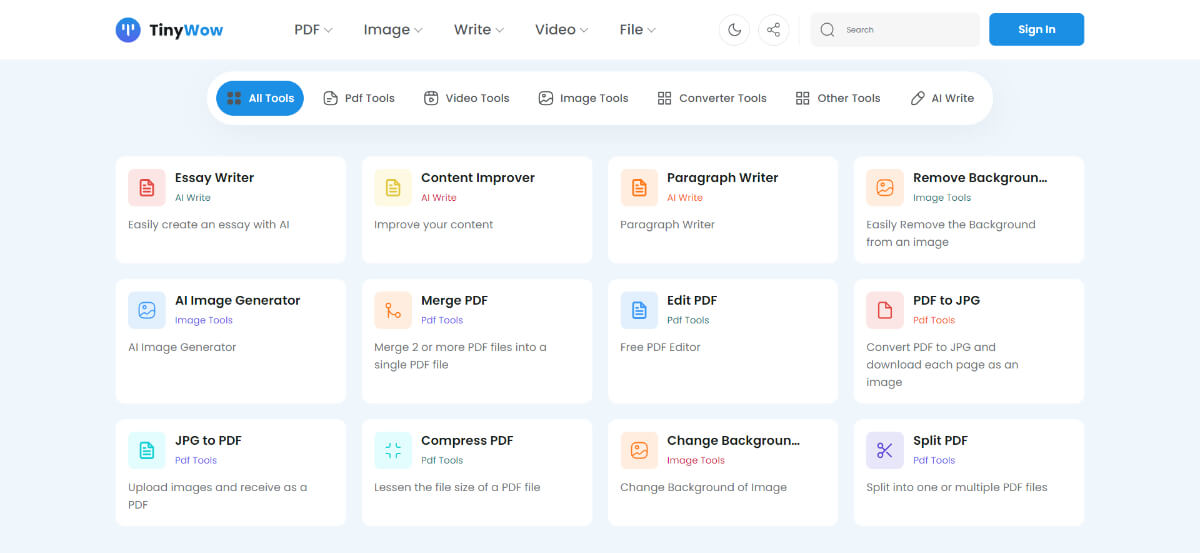Click the Paragraph Writer orange icon
Image resolution: width=1200 pixels, height=553 pixels.
point(639,187)
